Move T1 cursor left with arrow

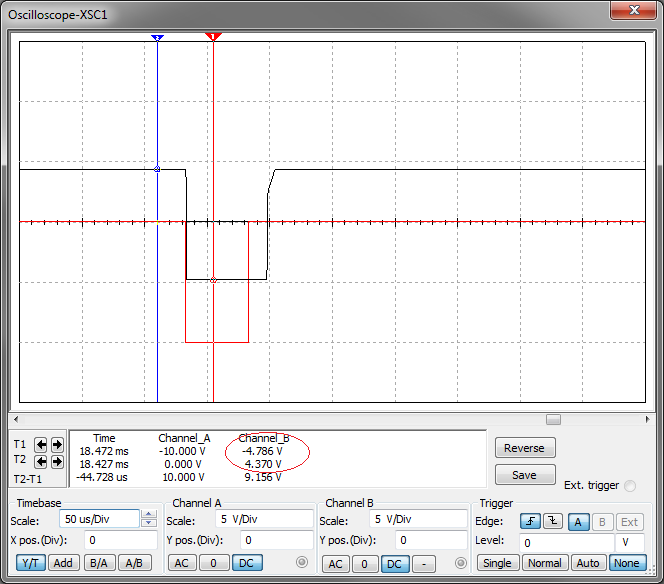[41, 444]
